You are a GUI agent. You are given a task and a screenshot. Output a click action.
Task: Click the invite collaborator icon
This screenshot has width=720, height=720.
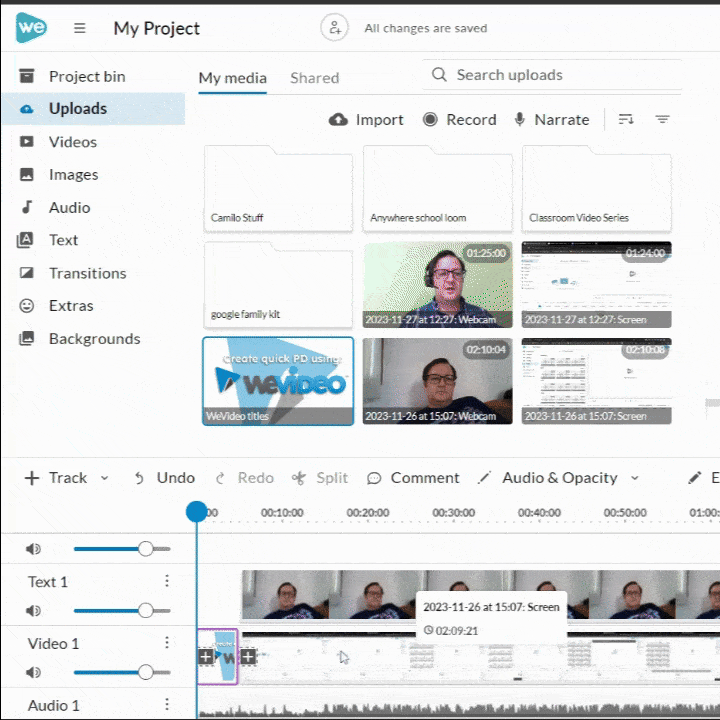334,28
